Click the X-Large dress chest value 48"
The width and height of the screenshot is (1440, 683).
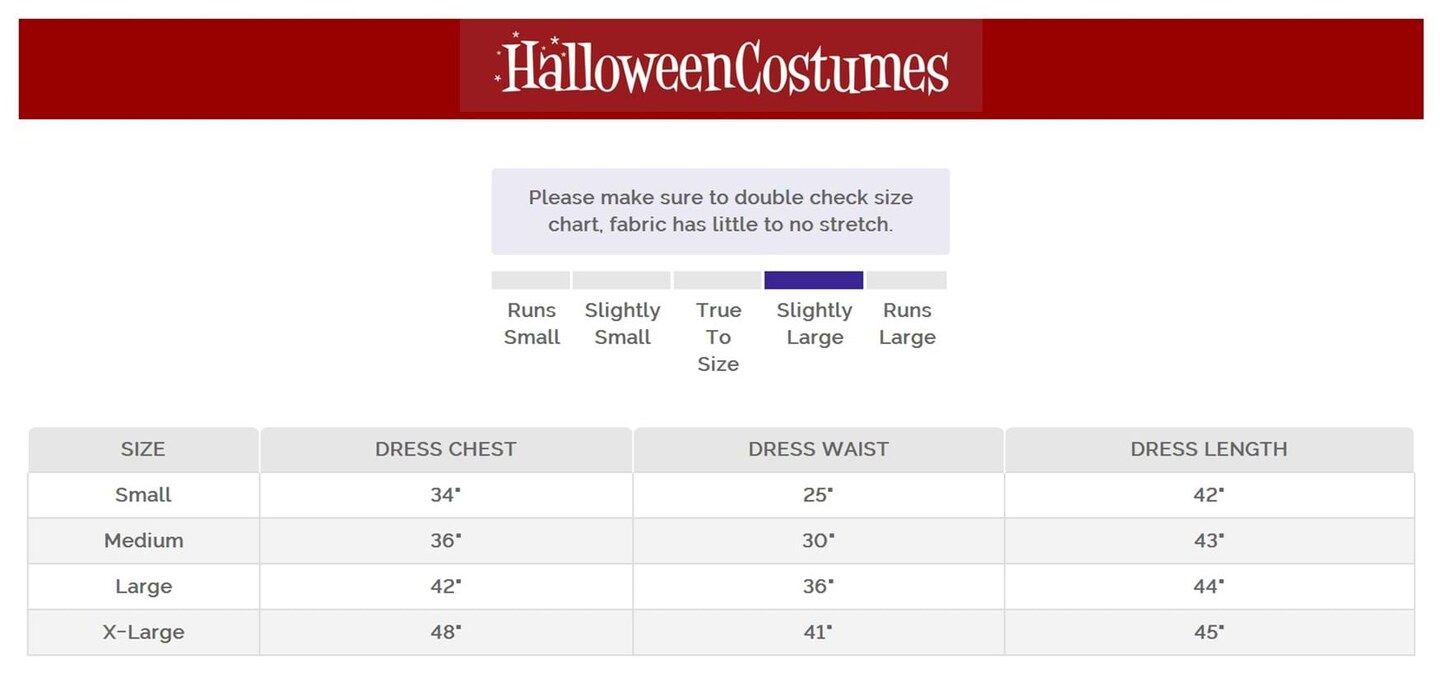pyautogui.click(x=446, y=633)
